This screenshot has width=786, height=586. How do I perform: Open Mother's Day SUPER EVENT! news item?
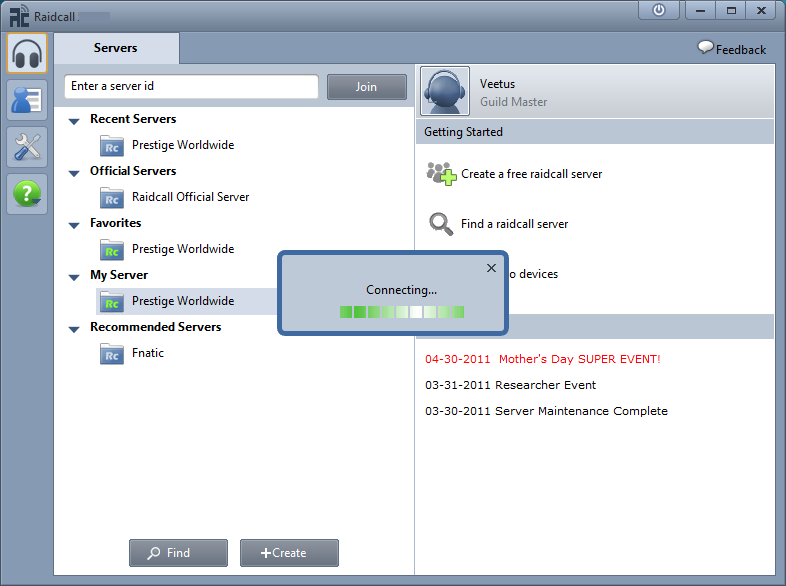(543, 359)
